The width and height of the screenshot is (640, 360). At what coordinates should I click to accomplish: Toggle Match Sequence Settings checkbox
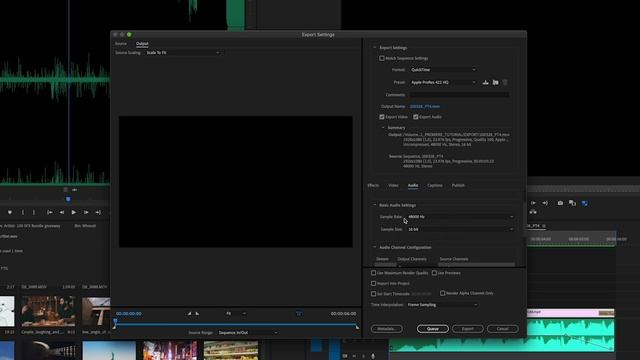tap(382, 58)
